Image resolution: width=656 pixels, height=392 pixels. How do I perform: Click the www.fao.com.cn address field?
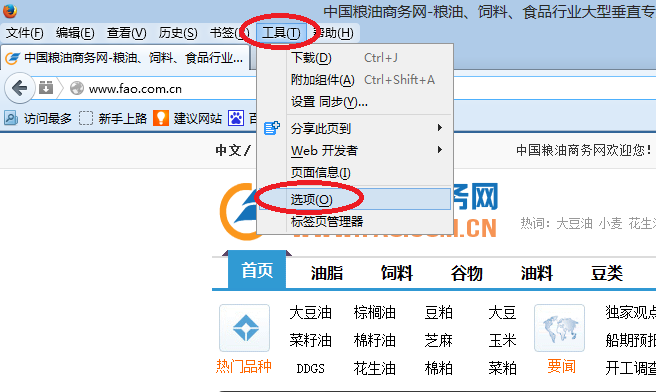pyautogui.click(x=135, y=89)
